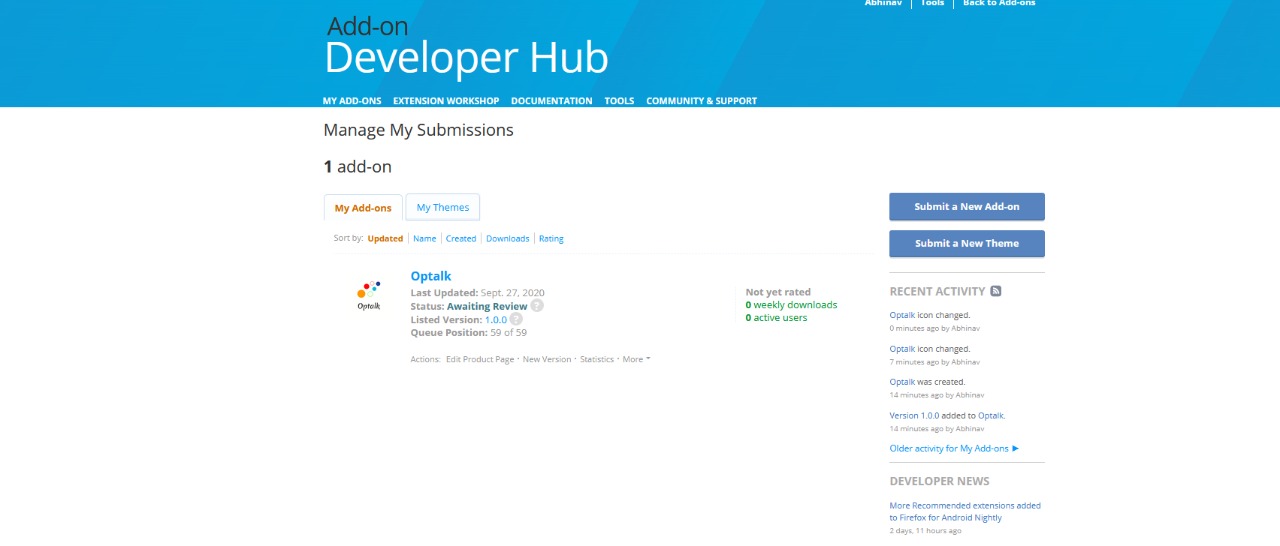Sort add-ons by Created
Image resolution: width=1280 pixels, height=546 pixels.
coord(461,239)
